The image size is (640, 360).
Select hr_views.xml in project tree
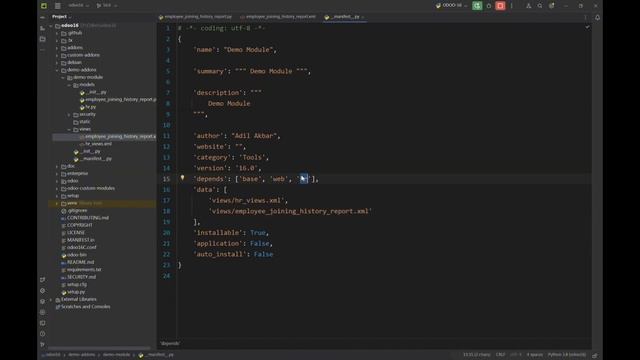(96, 144)
